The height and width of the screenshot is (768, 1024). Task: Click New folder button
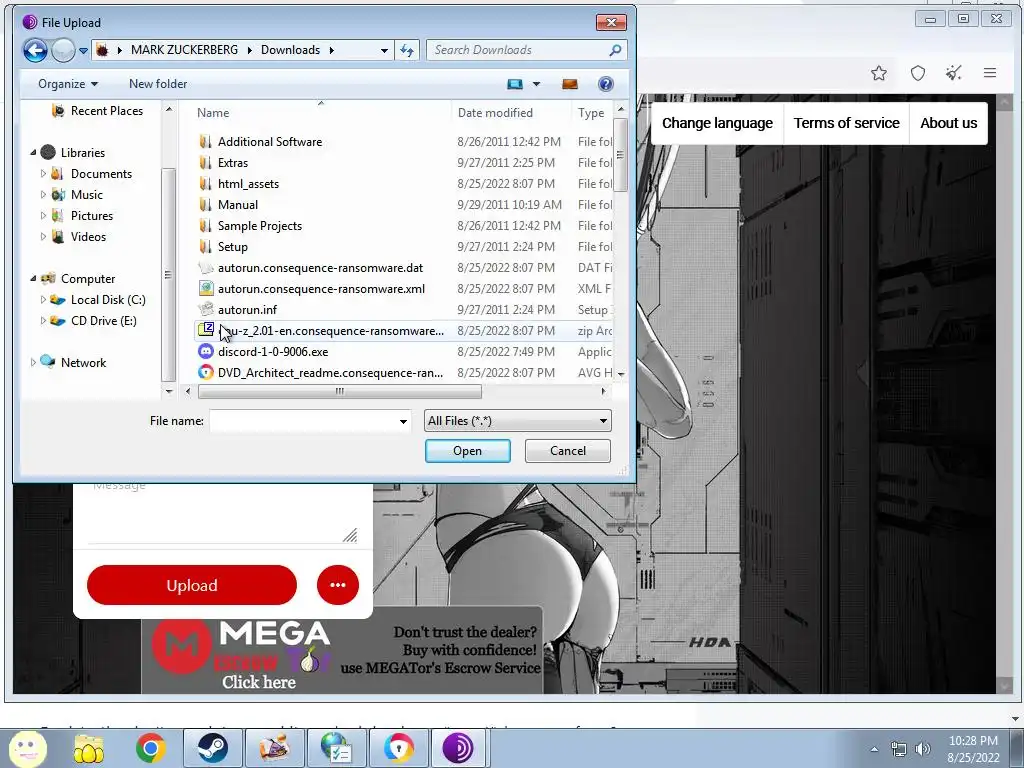[158, 84]
